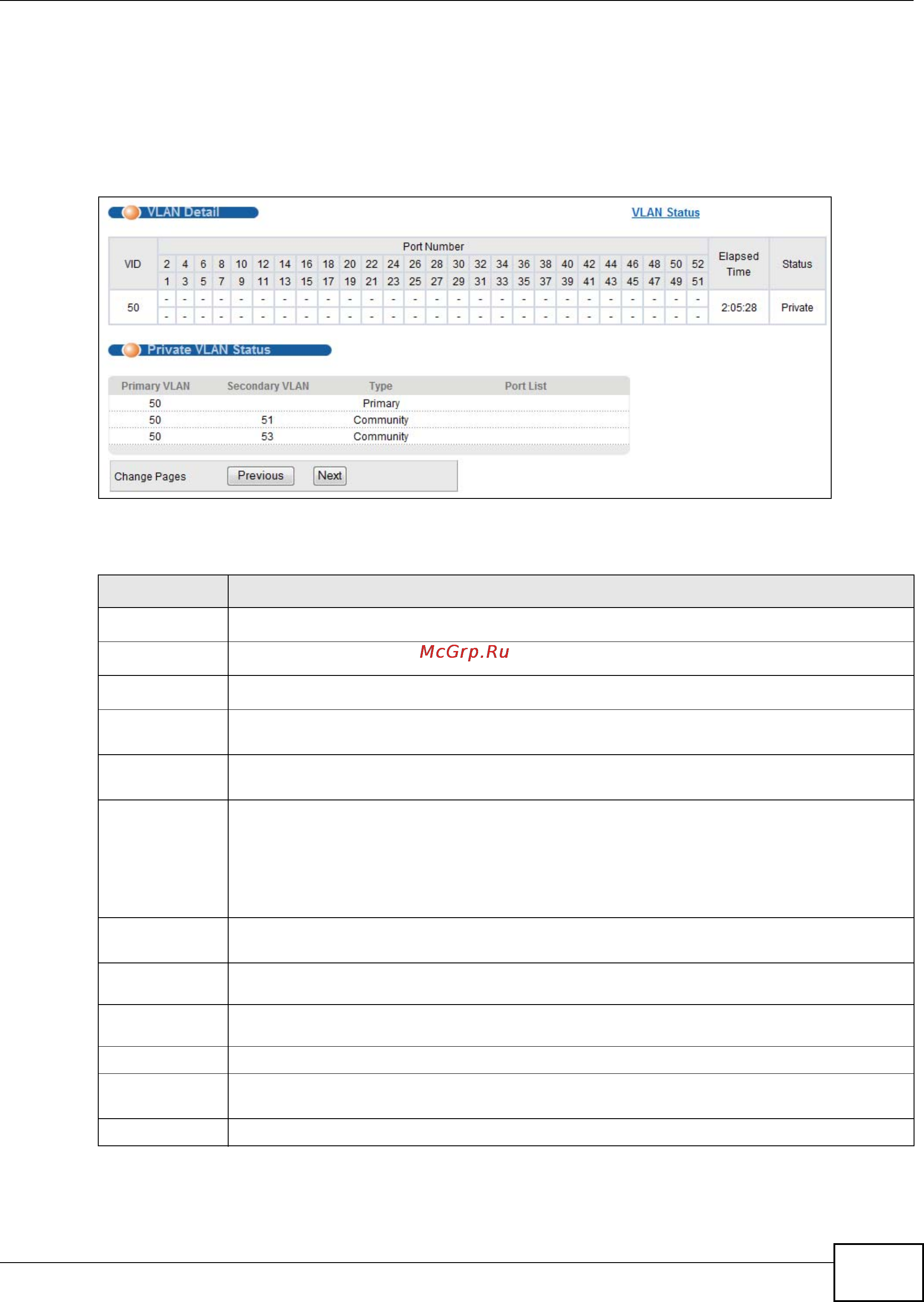Select the Primary VLAN column header
Image resolution: width=924 pixels, height=1302 pixels.
click(155, 386)
